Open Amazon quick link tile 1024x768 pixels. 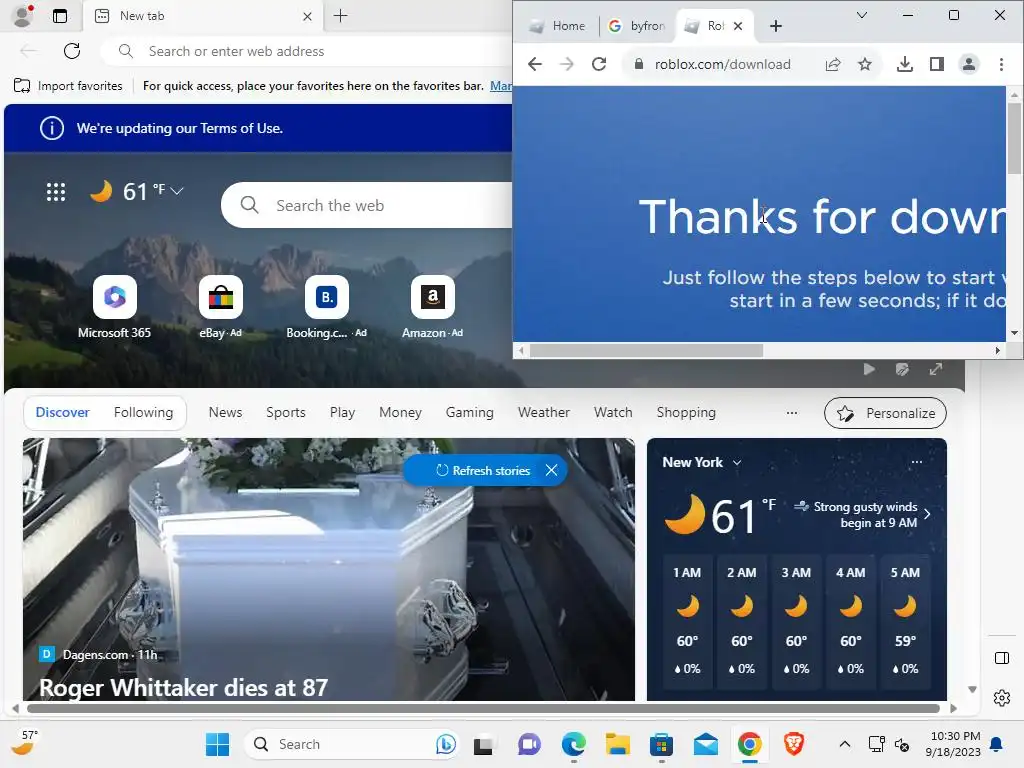click(432, 306)
